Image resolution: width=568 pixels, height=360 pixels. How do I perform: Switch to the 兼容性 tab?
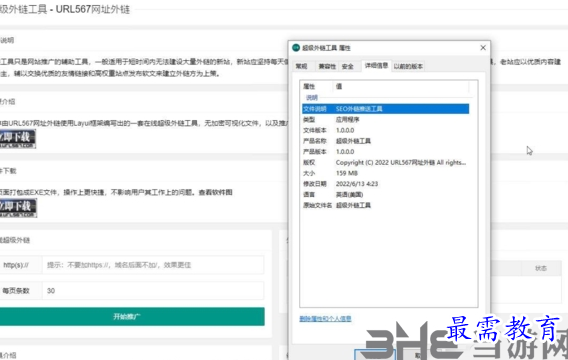point(327,66)
